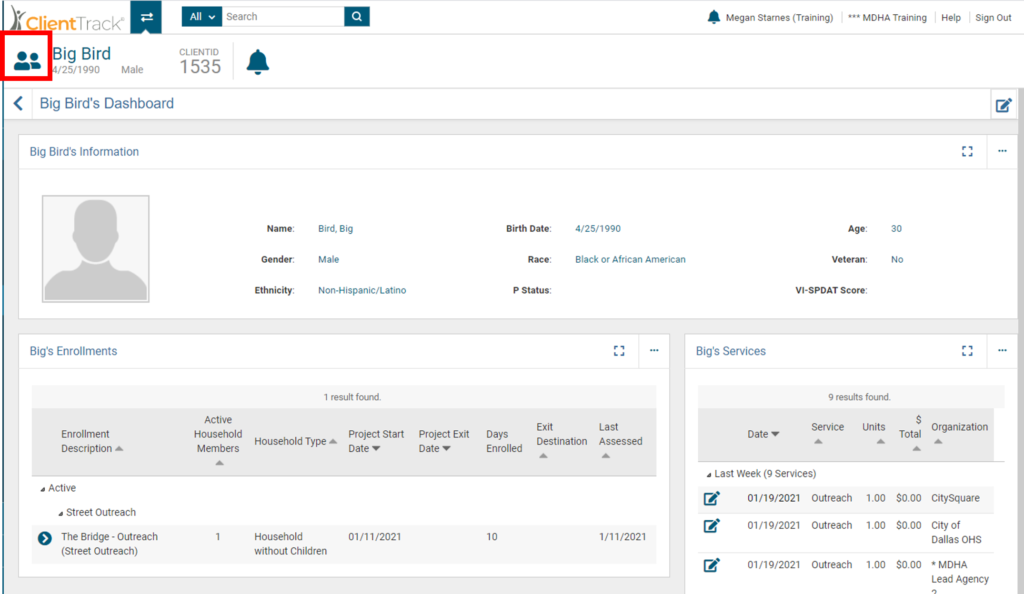Sort services by Date column
1024x594 pixels.
(763, 434)
